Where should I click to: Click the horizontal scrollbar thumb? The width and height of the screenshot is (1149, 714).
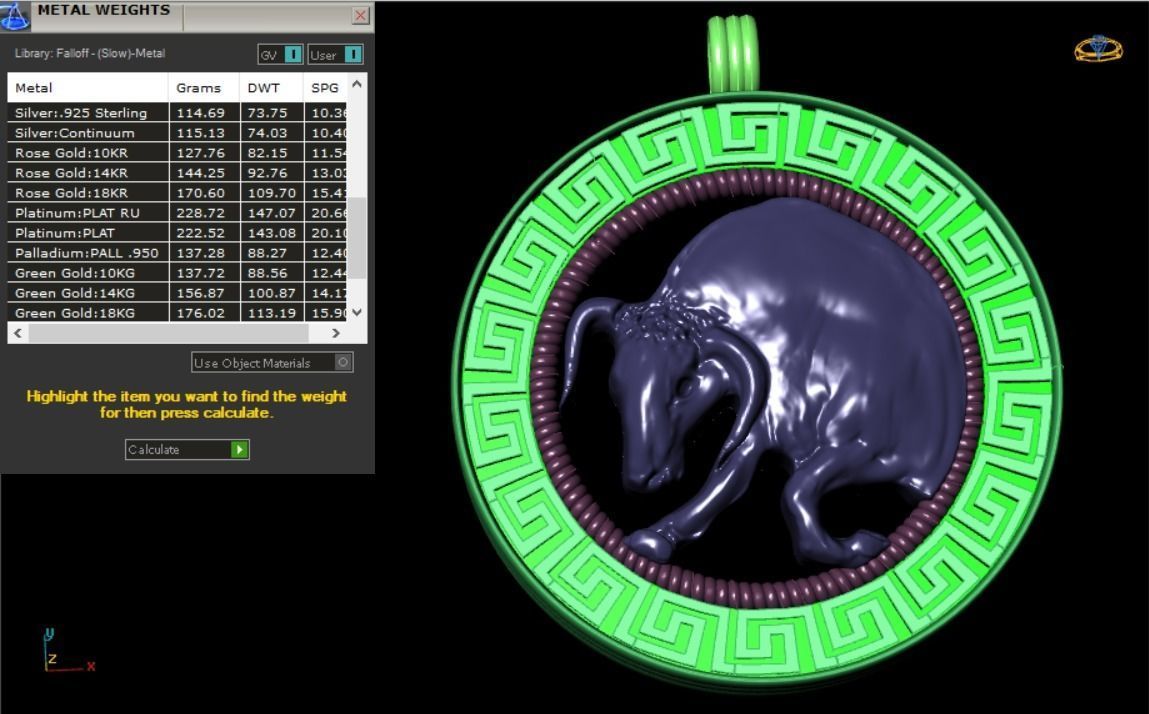click(169, 333)
